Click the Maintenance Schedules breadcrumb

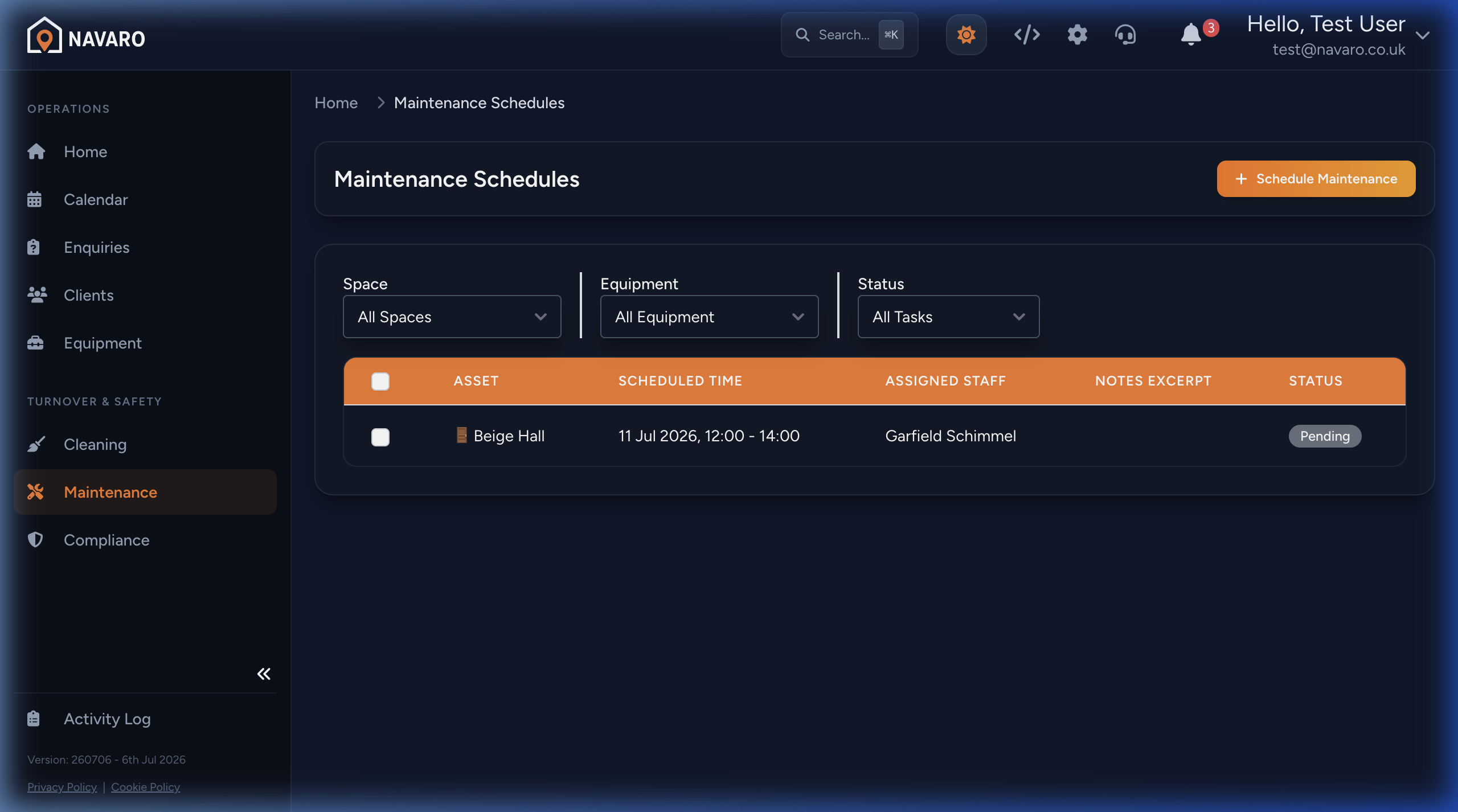[x=479, y=102]
